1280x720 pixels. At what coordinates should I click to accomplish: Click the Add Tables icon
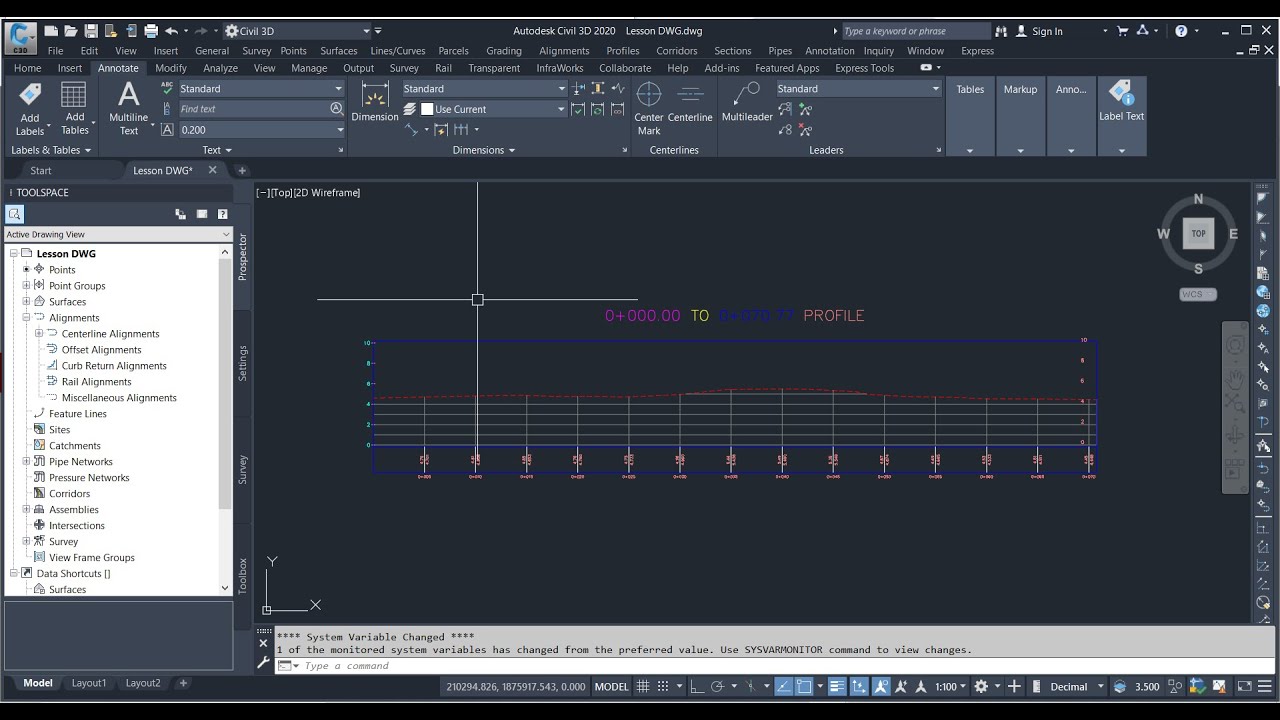(x=74, y=96)
